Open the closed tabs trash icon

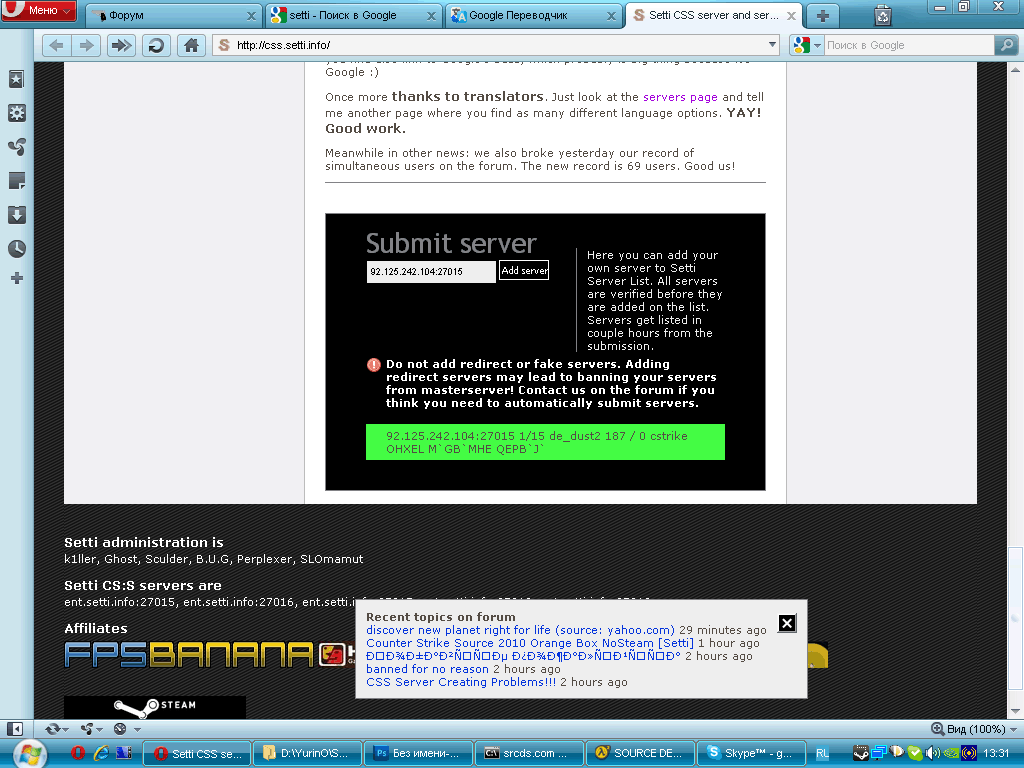883,16
